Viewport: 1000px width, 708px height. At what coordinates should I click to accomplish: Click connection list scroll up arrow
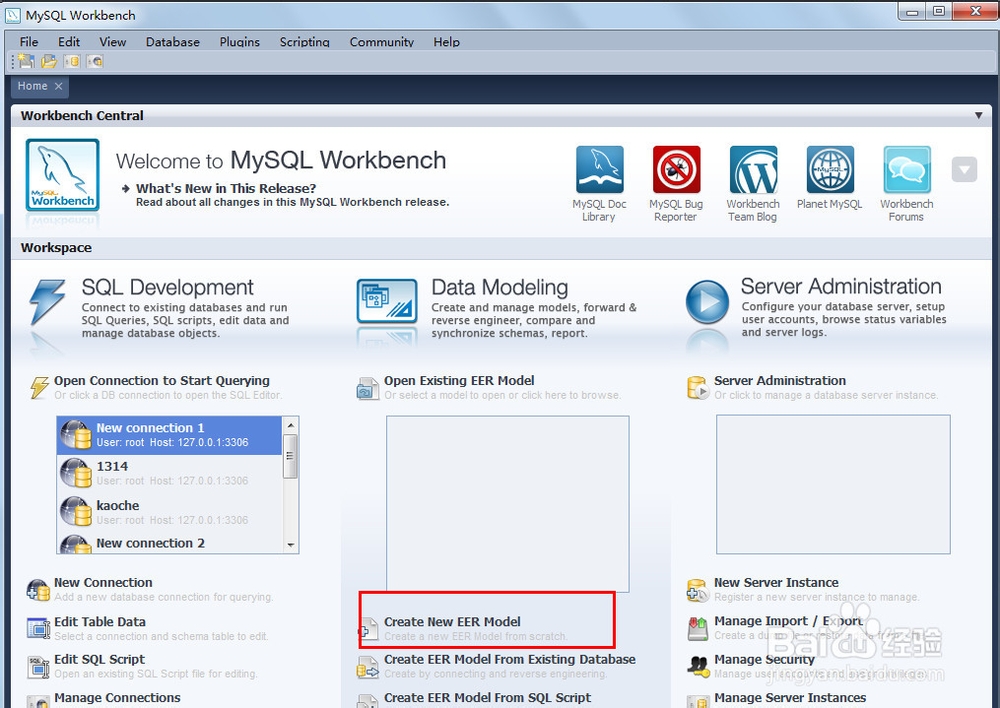point(291,425)
